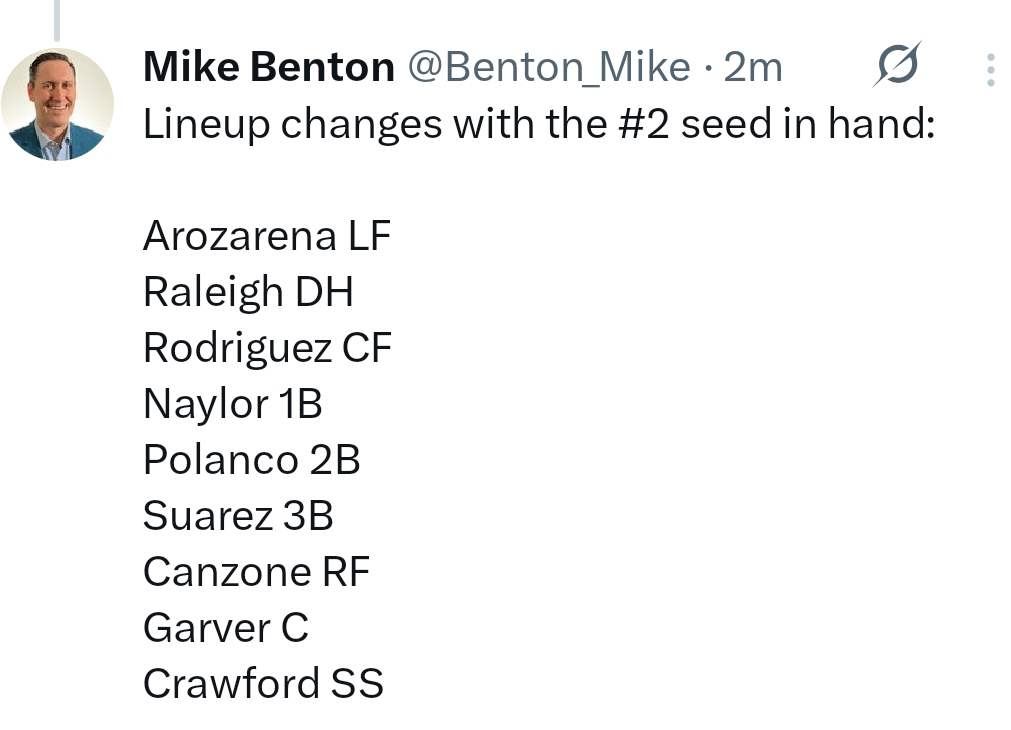Open the 2m timestamp link
The image size is (1011, 730).
click(x=752, y=68)
